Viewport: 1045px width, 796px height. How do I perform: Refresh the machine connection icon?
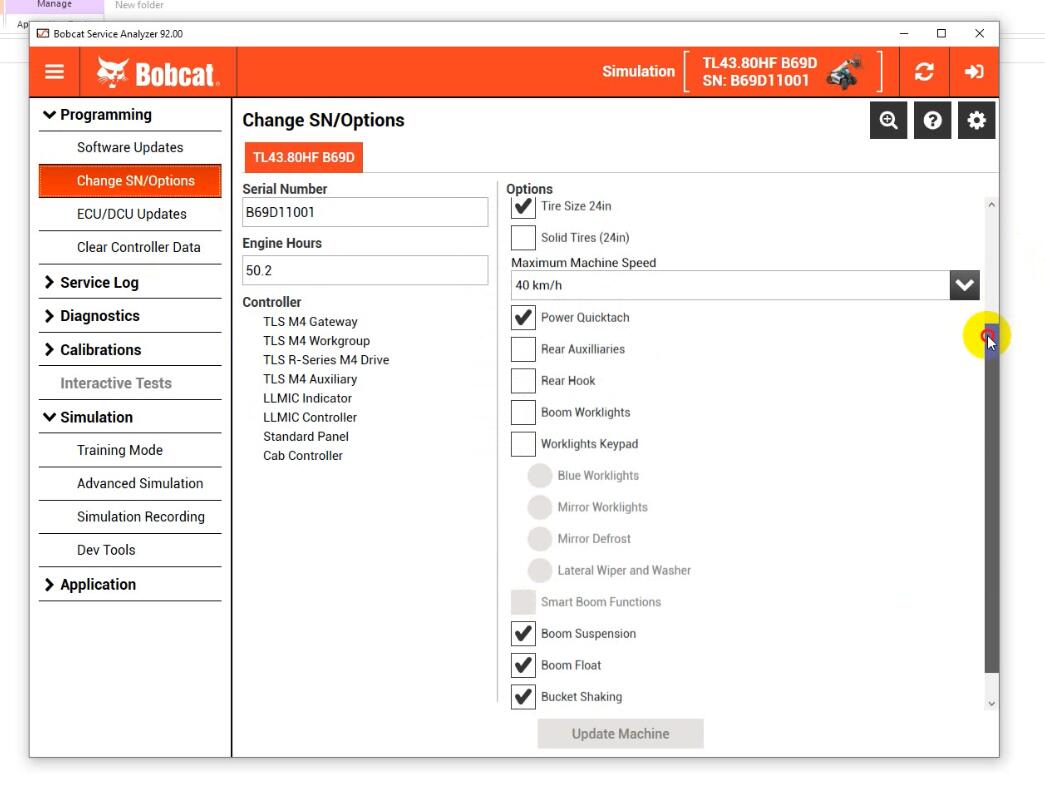point(924,71)
